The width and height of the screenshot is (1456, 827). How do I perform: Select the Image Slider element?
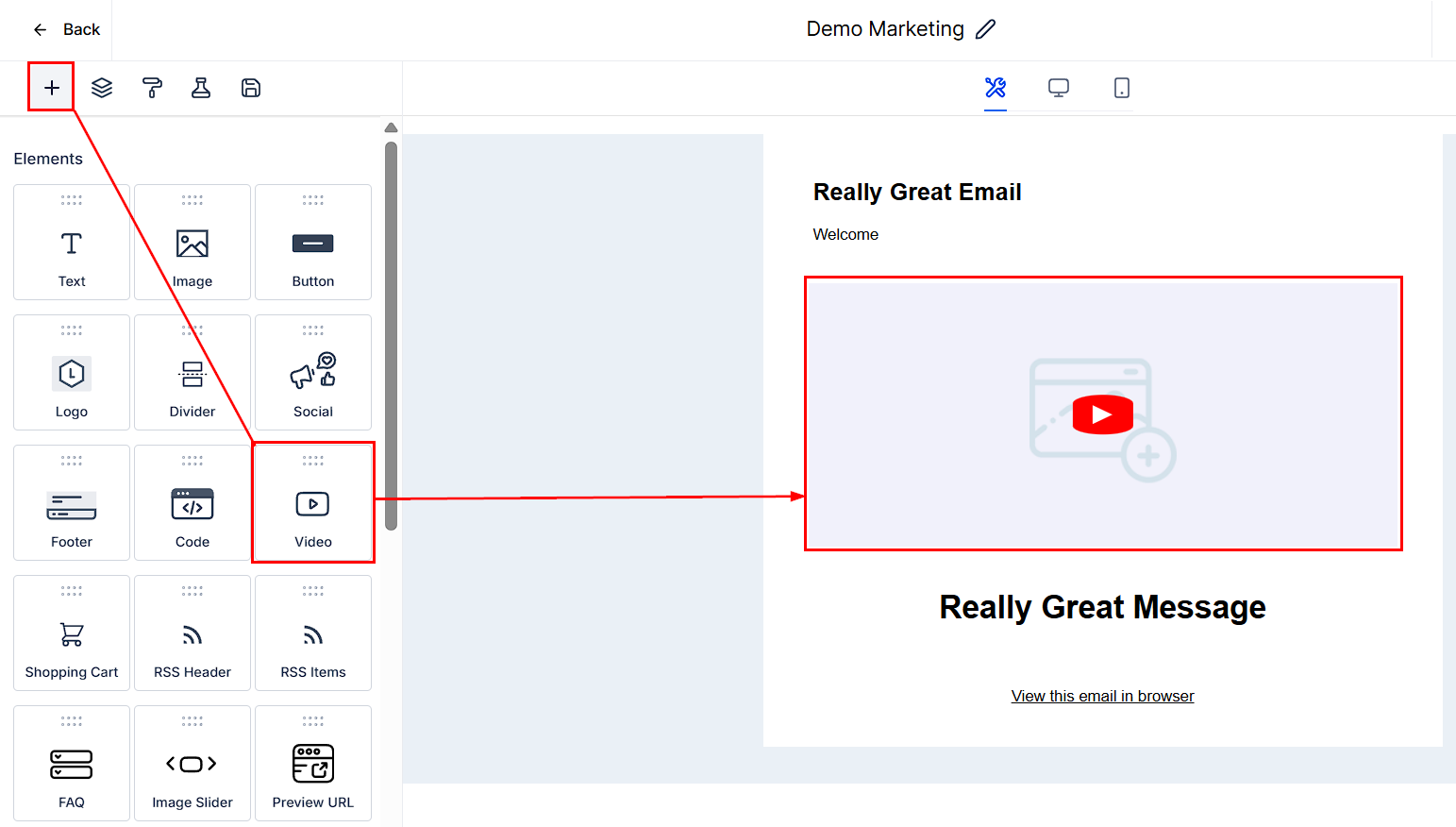[192, 764]
